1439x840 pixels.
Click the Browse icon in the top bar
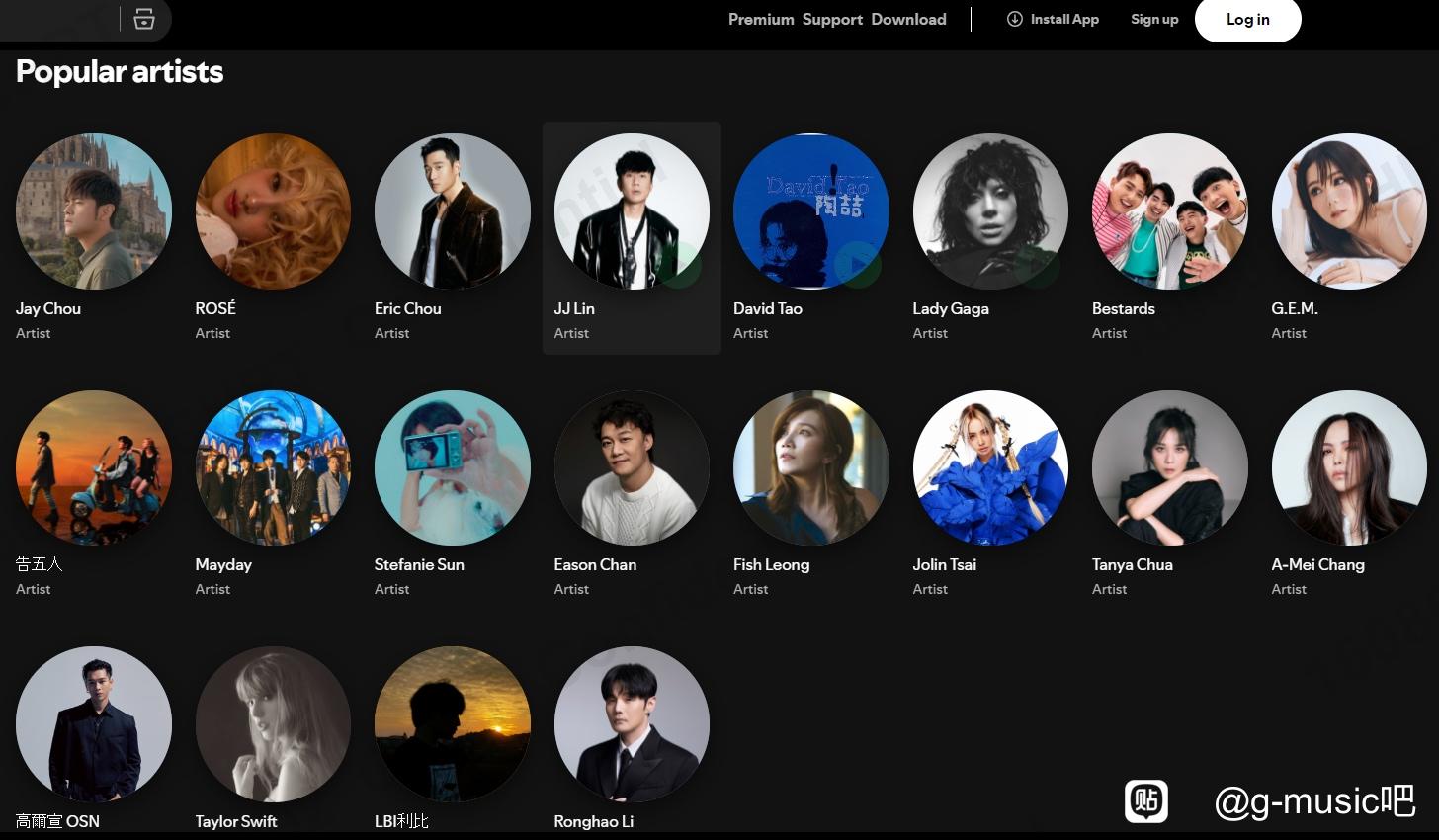tap(144, 19)
